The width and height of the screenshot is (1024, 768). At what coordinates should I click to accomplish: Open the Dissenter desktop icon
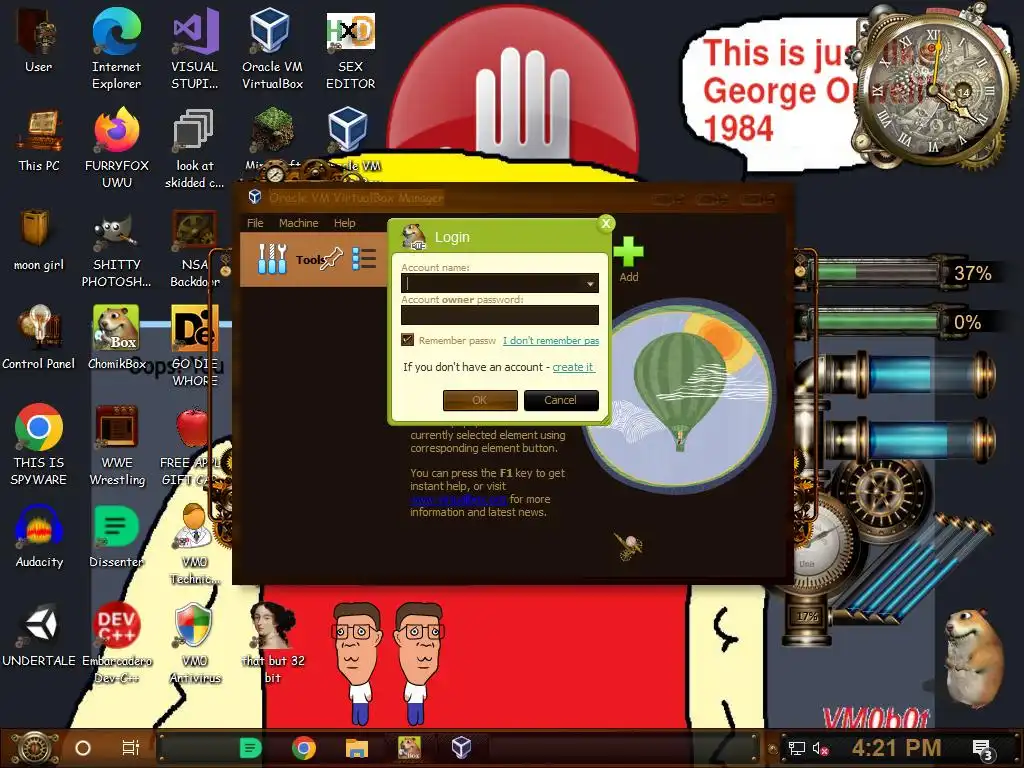click(116, 537)
